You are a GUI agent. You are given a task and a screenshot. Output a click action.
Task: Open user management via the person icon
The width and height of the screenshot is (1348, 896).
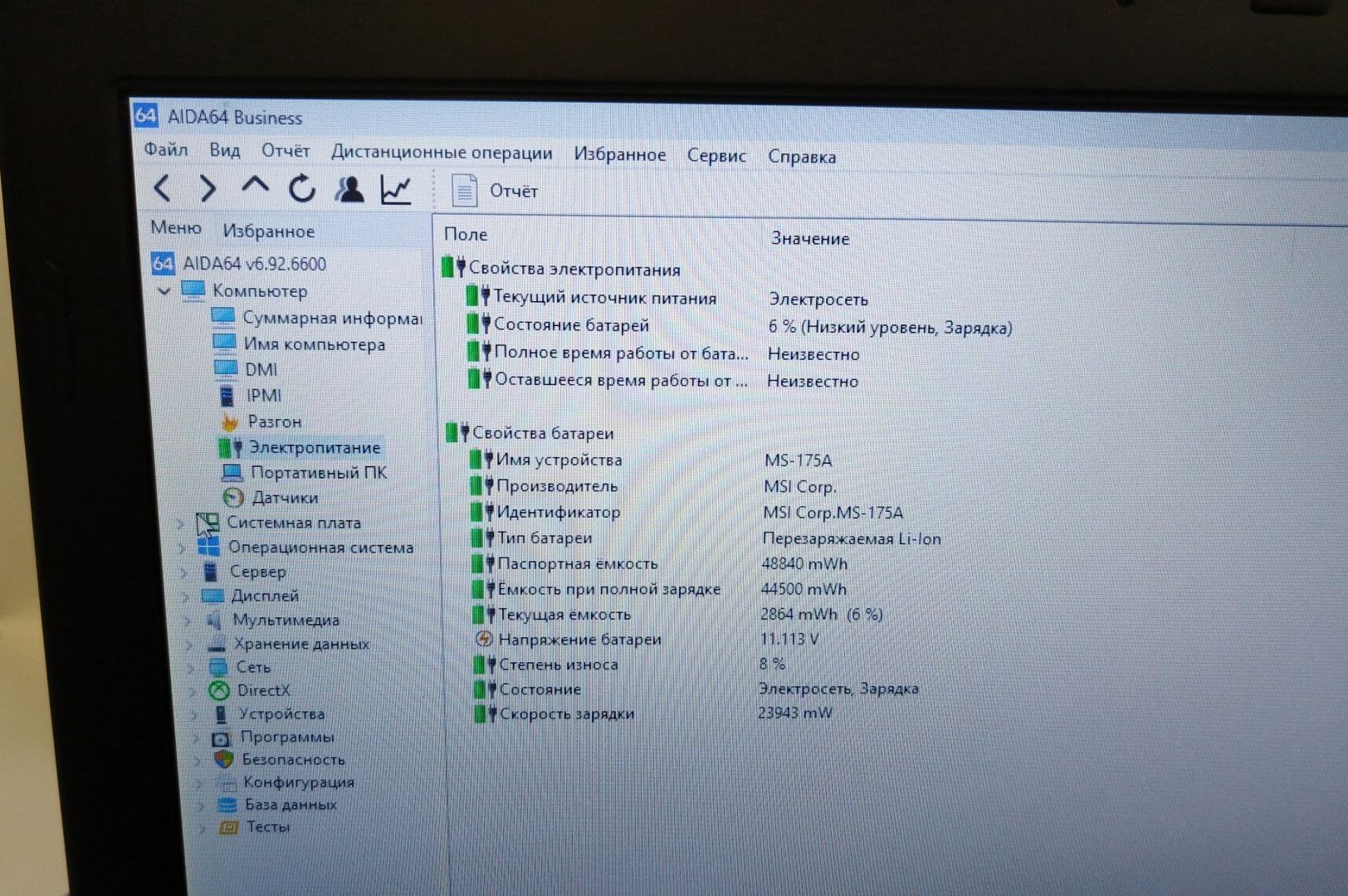click(x=349, y=190)
